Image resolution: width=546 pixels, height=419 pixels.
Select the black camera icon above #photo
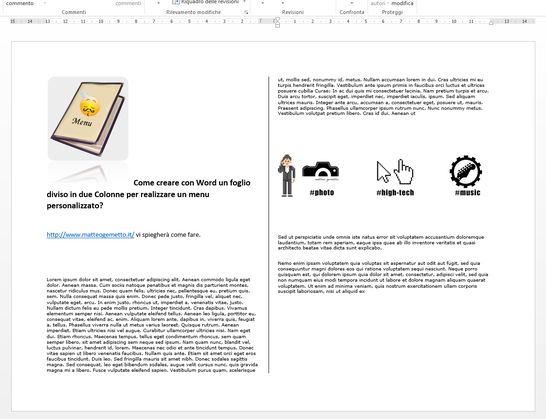click(320, 171)
